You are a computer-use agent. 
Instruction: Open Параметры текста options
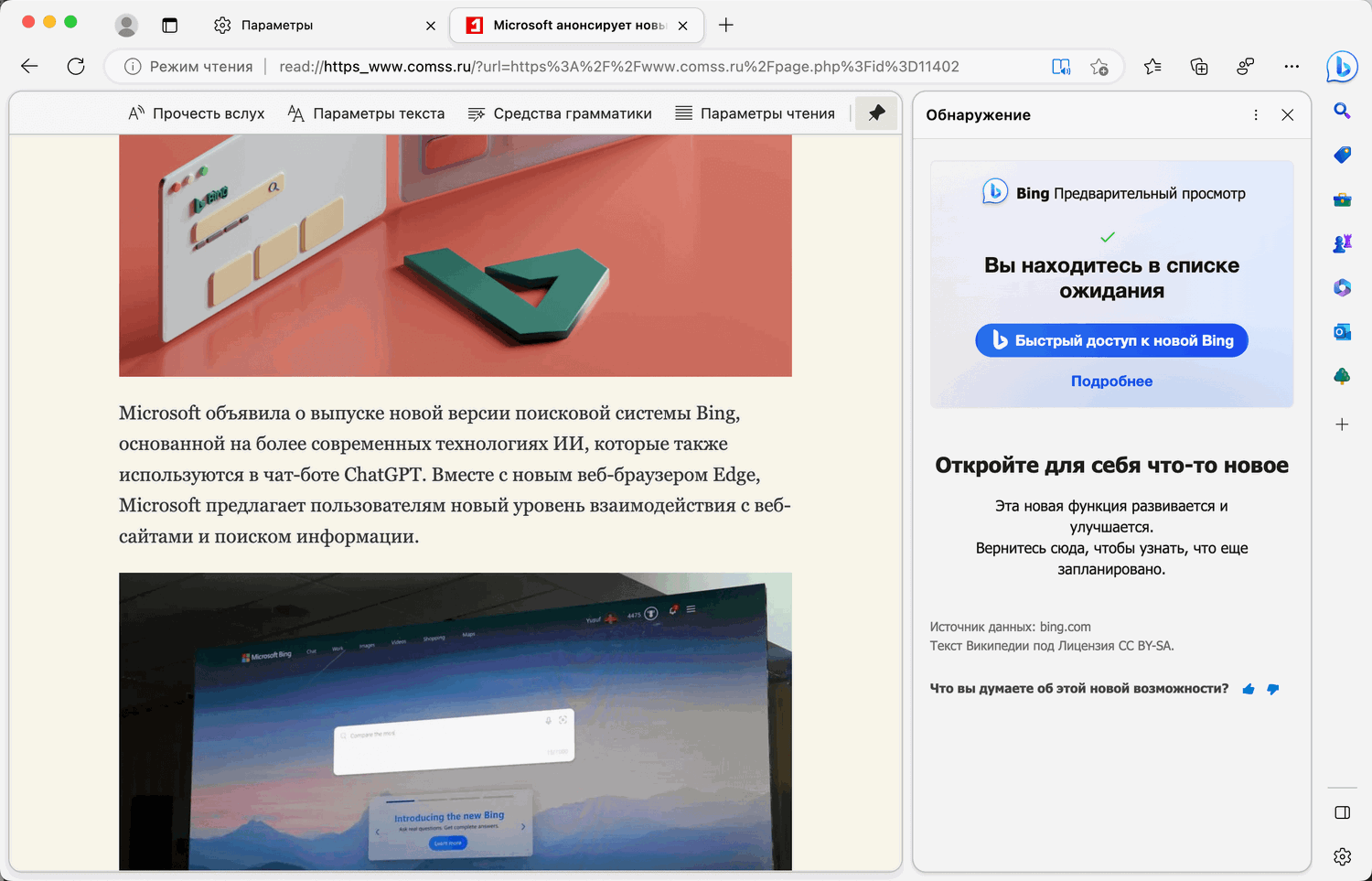366,113
